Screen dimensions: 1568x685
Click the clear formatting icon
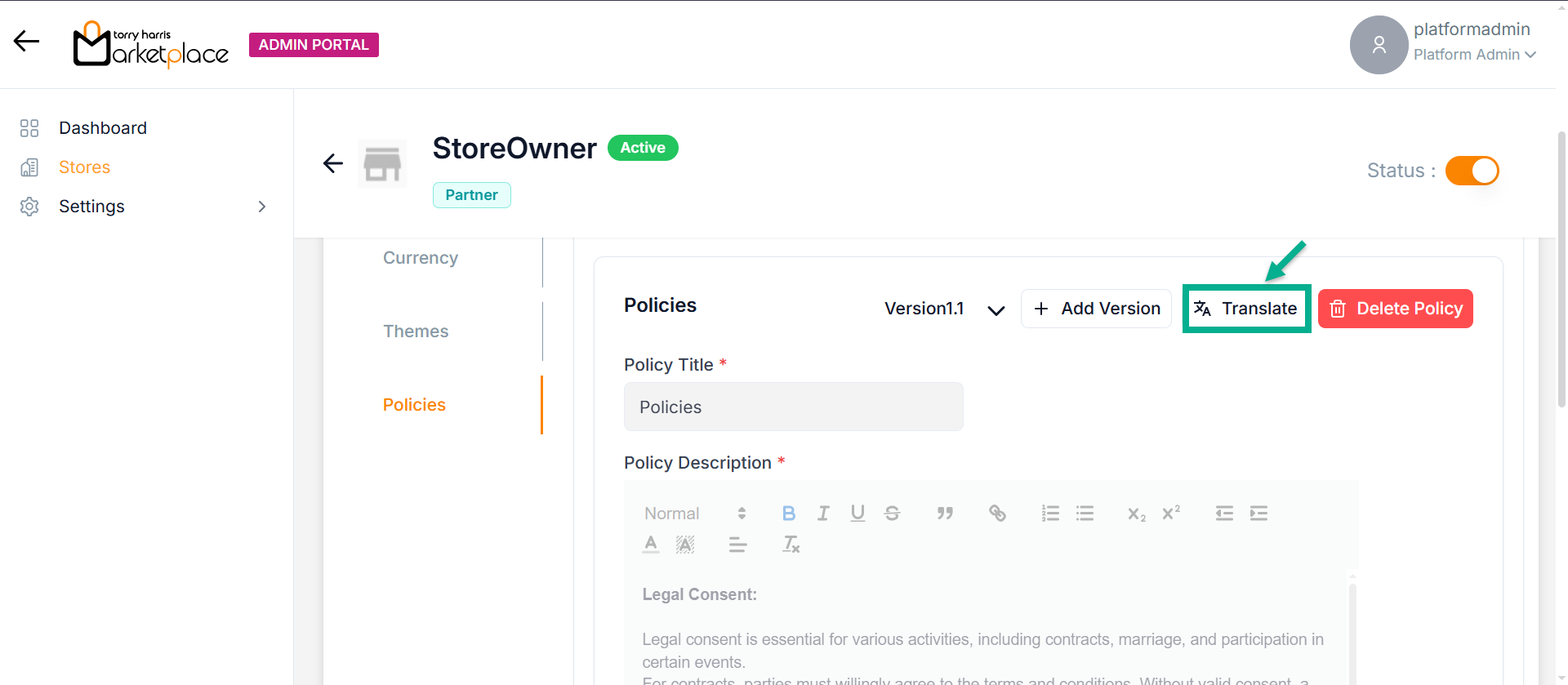pyautogui.click(x=791, y=545)
